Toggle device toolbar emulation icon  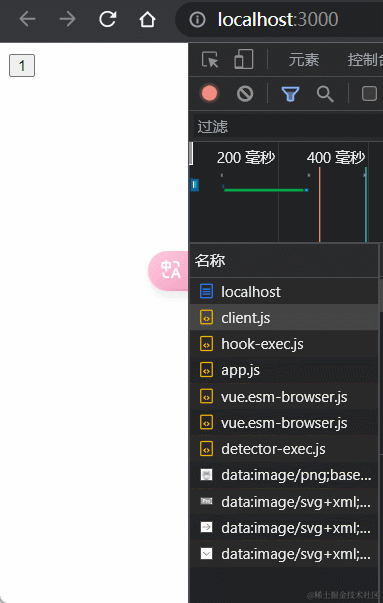pos(244,59)
